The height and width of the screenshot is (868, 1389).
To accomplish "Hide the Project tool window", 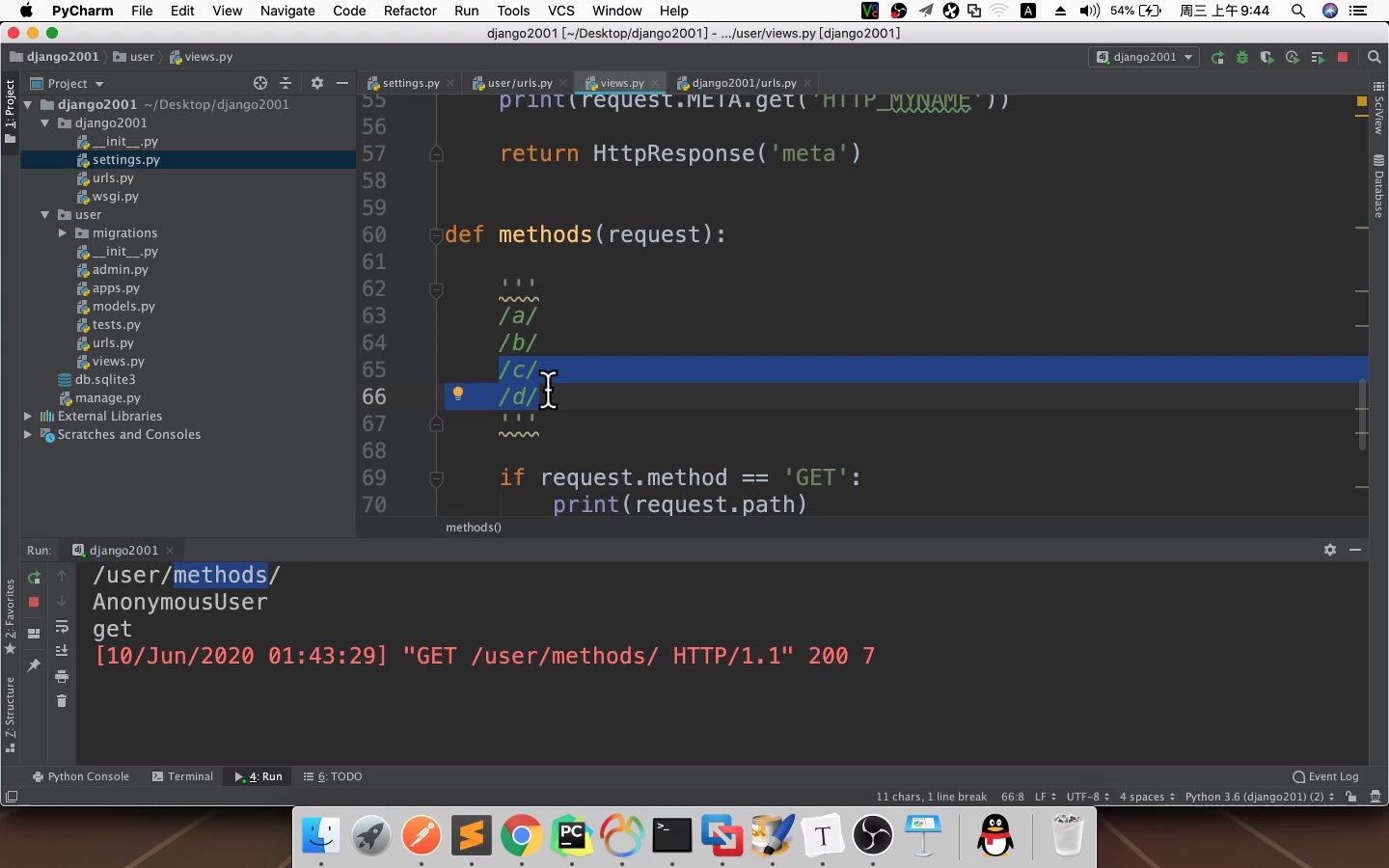I will click(x=341, y=83).
